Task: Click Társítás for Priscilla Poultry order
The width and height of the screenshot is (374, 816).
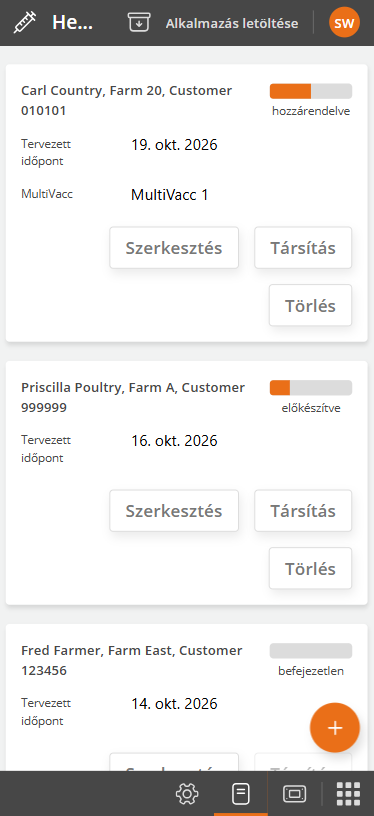Action: (303, 511)
